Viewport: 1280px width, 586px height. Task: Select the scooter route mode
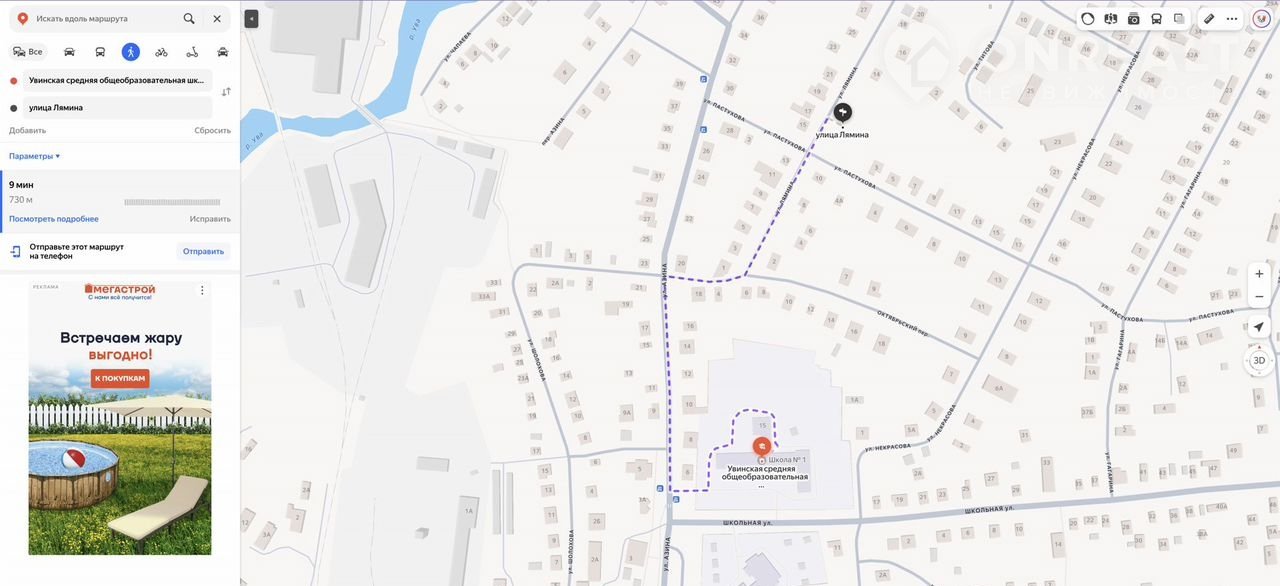point(192,52)
